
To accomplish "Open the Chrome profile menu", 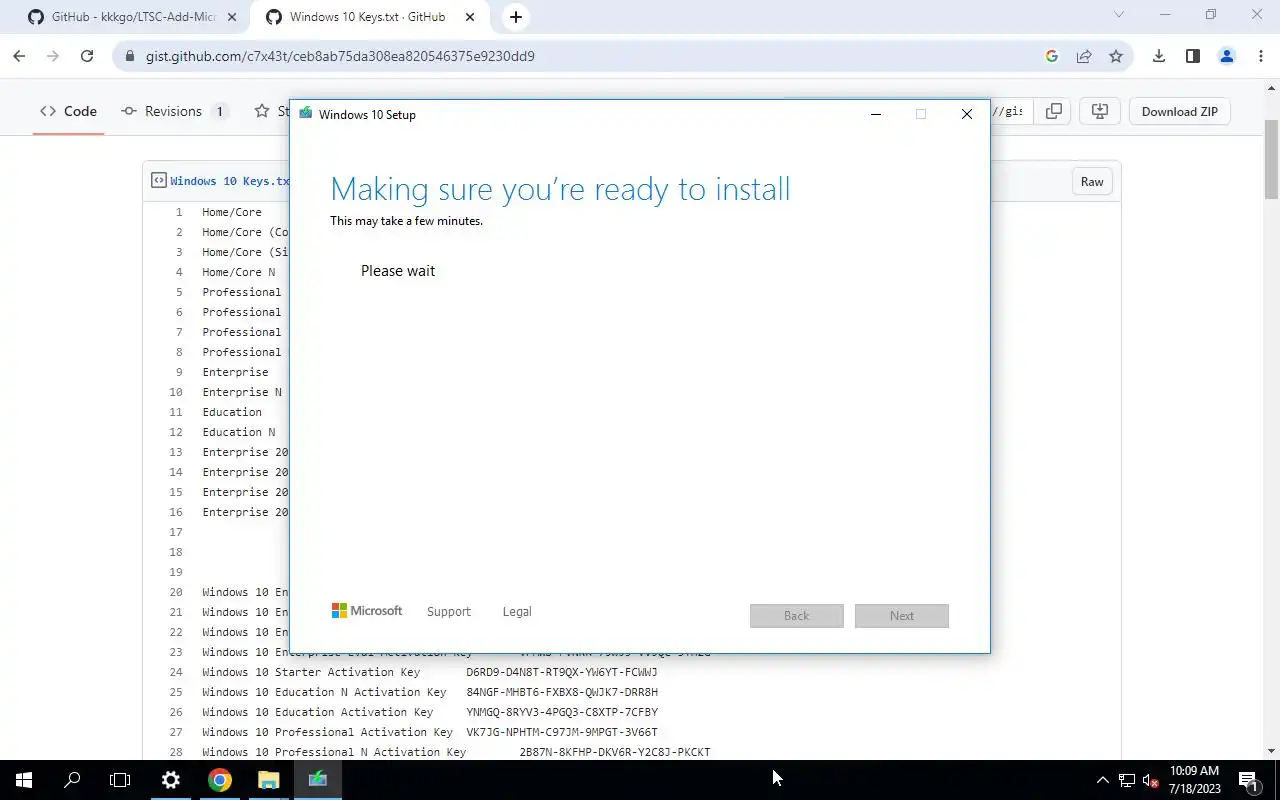I will [x=1227, y=56].
